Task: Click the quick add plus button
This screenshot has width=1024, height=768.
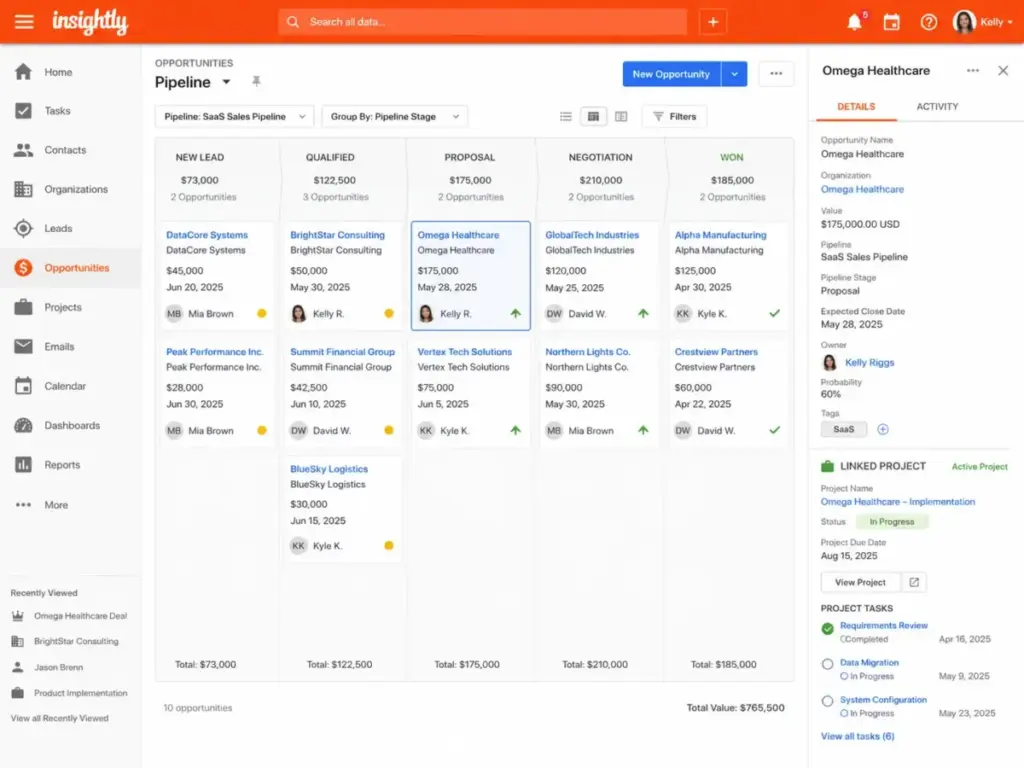Action: pyautogui.click(x=712, y=22)
